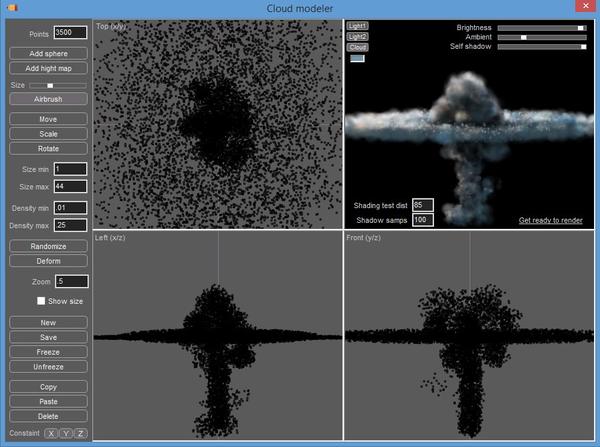This screenshot has width=600, height=447.
Task: Toggle the Y constraint
Action: (66, 433)
